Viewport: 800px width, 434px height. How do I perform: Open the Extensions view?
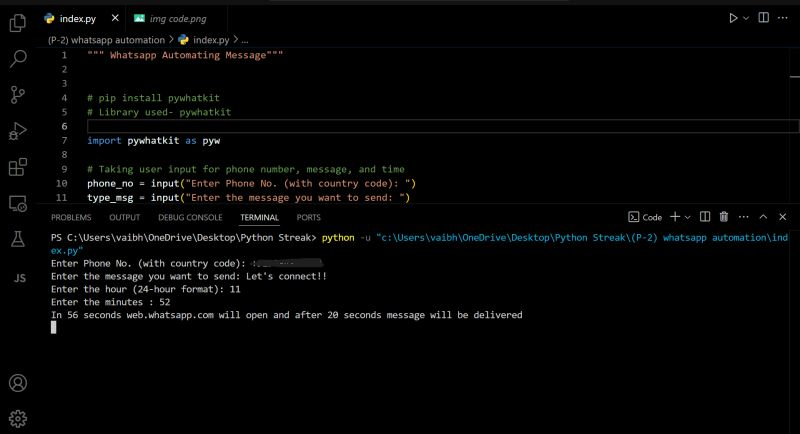(18, 167)
